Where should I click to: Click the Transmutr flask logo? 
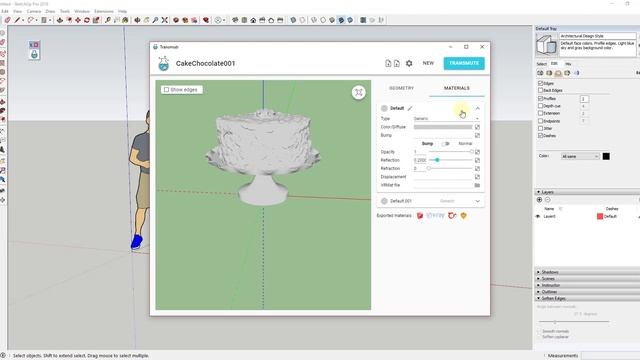pos(164,63)
